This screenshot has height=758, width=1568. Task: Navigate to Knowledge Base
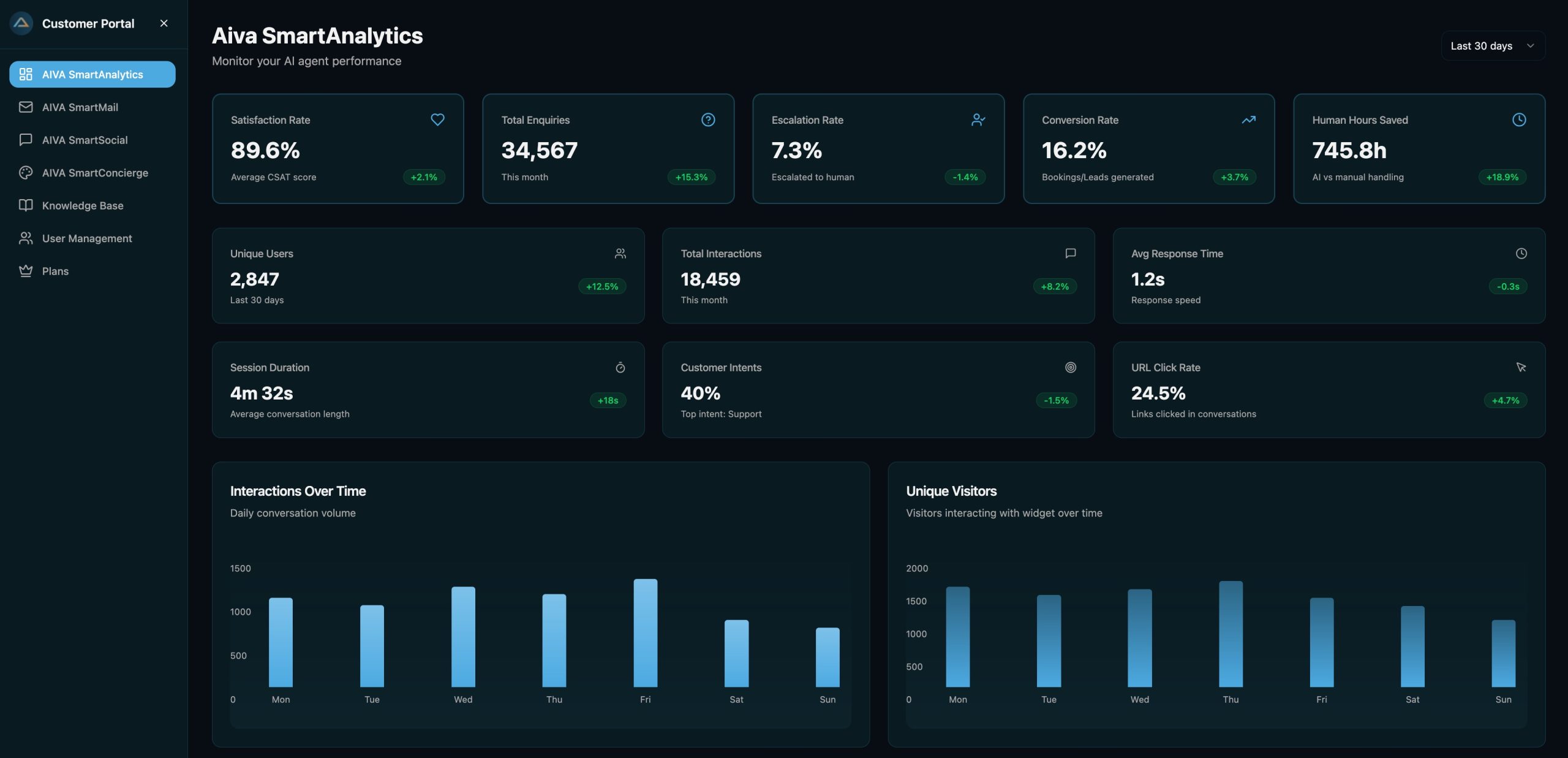[83, 205]
